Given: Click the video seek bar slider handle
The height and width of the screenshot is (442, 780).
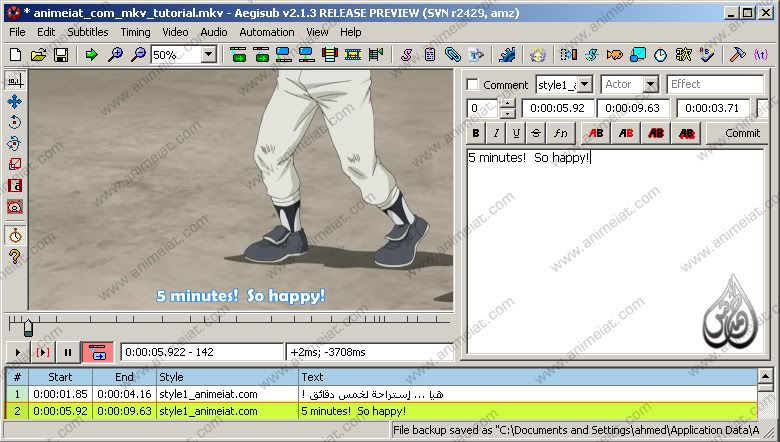Looking at the screenshot, I should [28, 326].
